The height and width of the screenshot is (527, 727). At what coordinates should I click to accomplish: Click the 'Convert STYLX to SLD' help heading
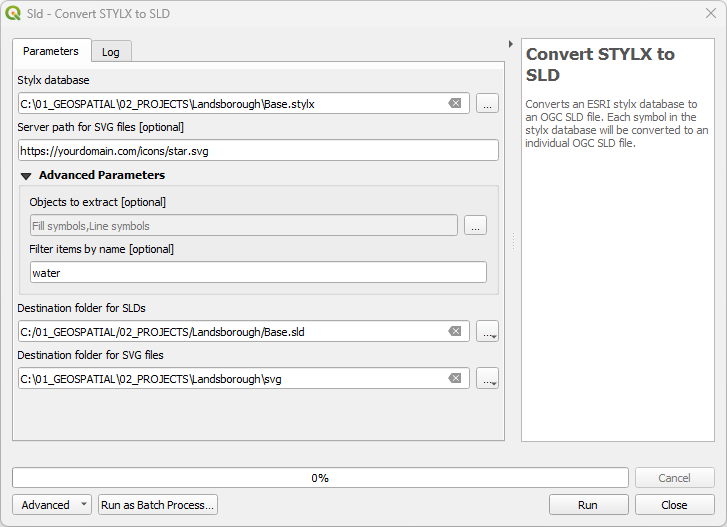600,64
